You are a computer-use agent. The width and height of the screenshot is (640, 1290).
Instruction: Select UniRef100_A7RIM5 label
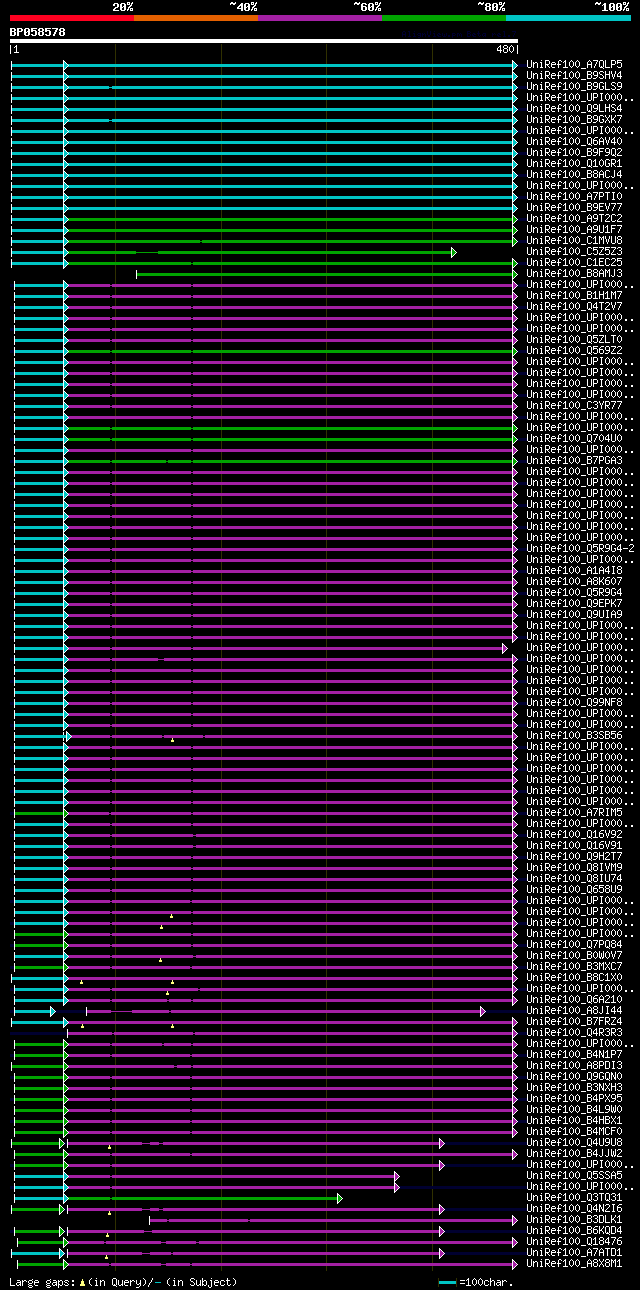[x=574, y=812]
